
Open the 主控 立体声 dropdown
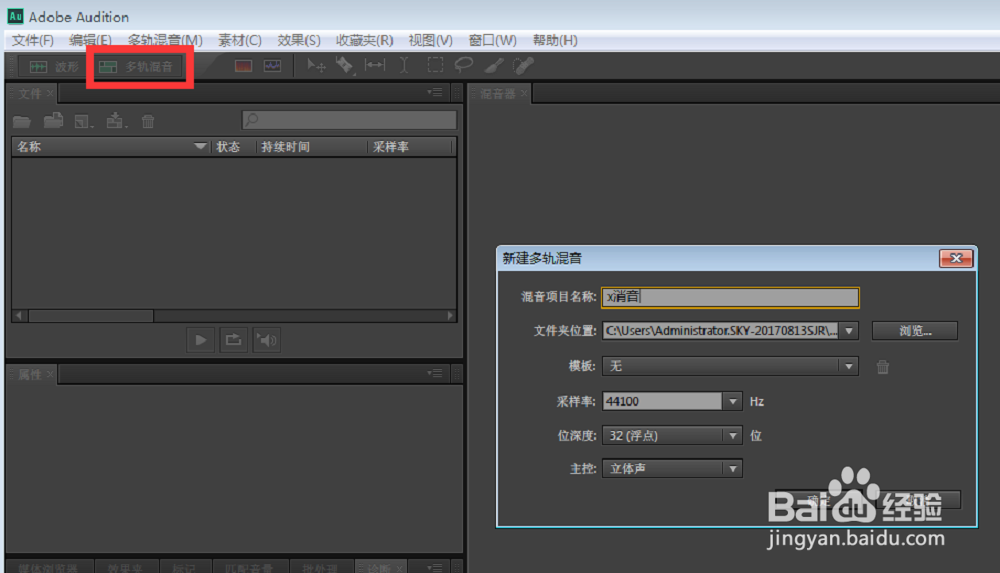pos(672,468)
